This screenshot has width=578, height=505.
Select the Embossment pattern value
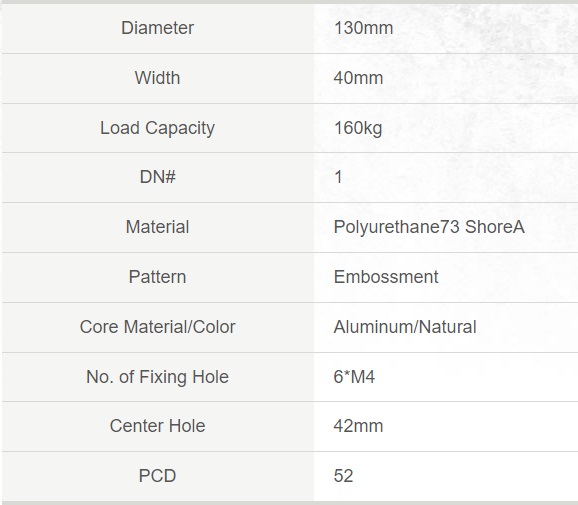coord(386,277)
